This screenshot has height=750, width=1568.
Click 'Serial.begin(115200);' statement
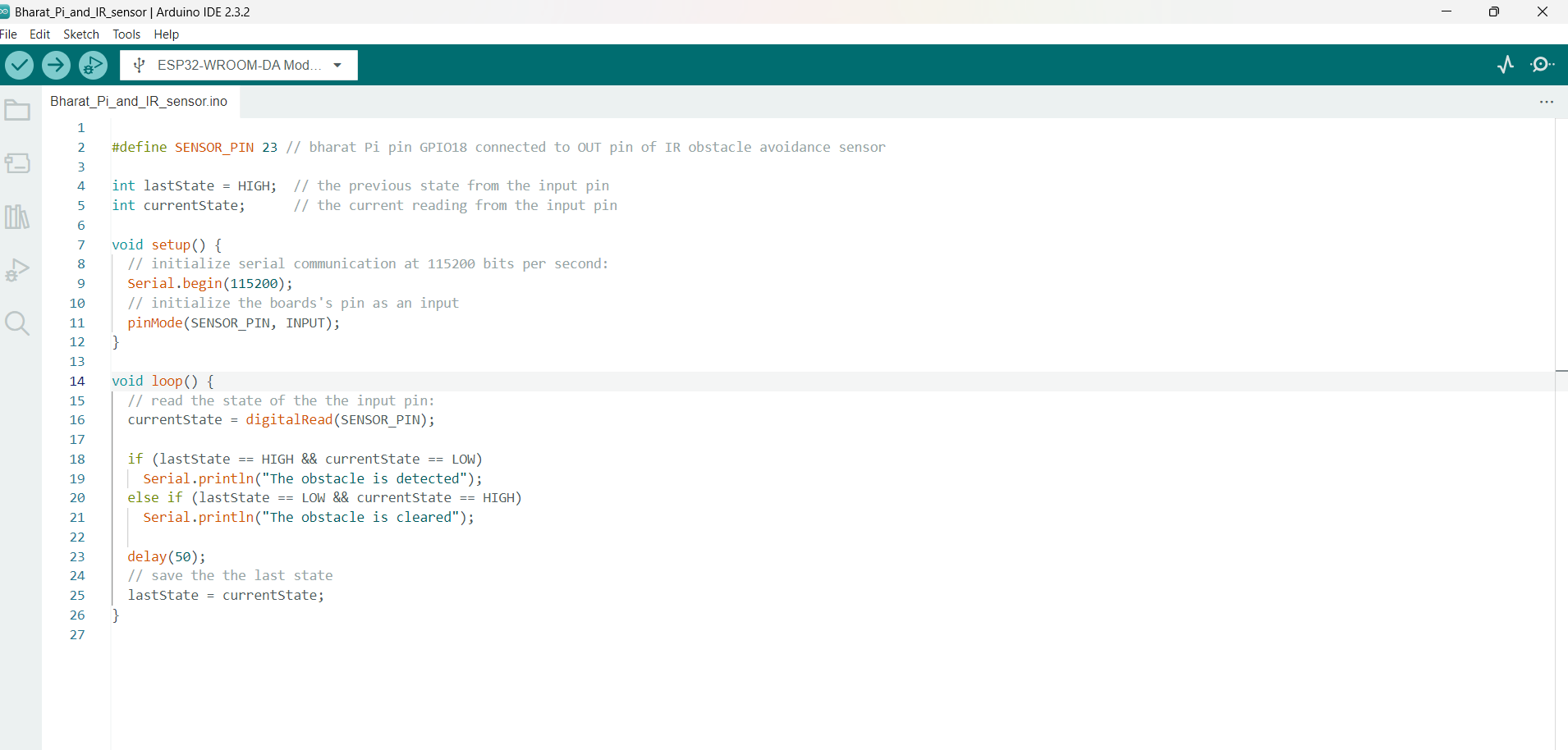pos(210,284)
